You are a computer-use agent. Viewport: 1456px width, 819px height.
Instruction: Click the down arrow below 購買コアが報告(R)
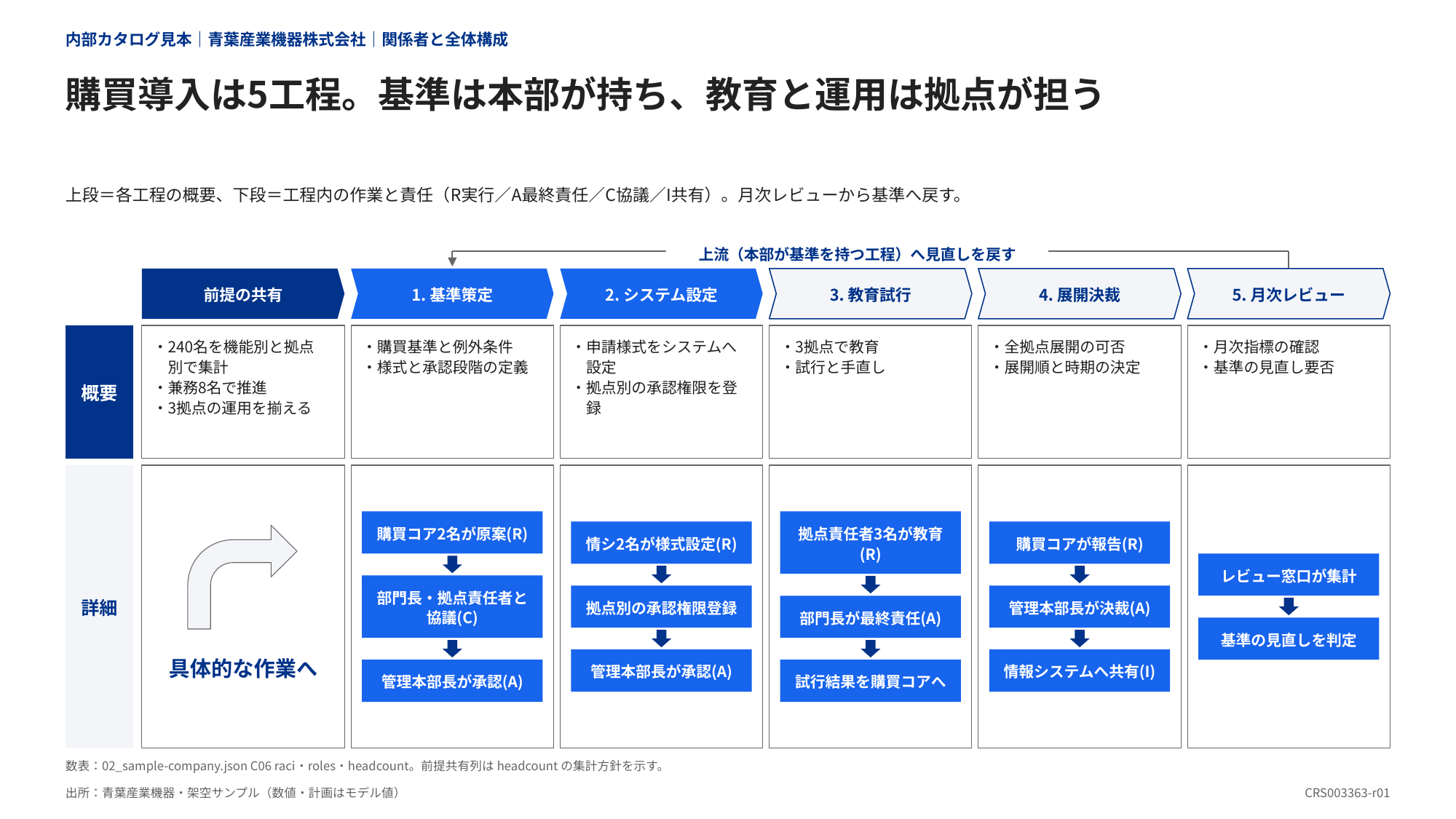point(1080,574)
